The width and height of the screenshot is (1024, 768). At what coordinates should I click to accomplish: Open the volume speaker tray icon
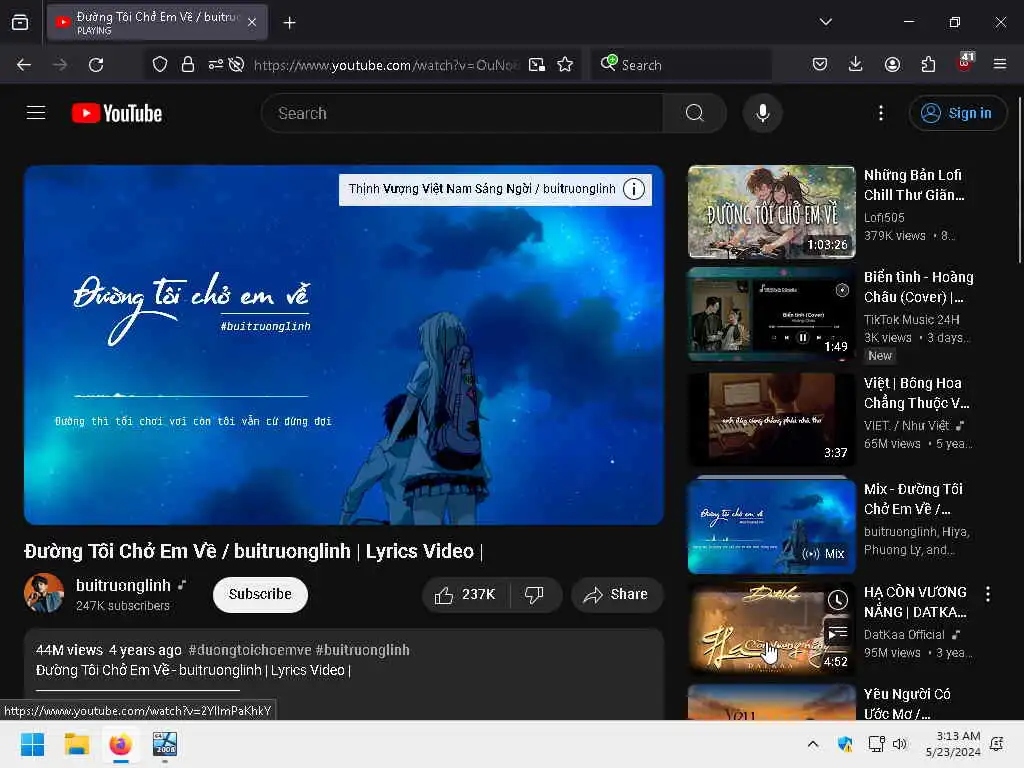(900, 744)
